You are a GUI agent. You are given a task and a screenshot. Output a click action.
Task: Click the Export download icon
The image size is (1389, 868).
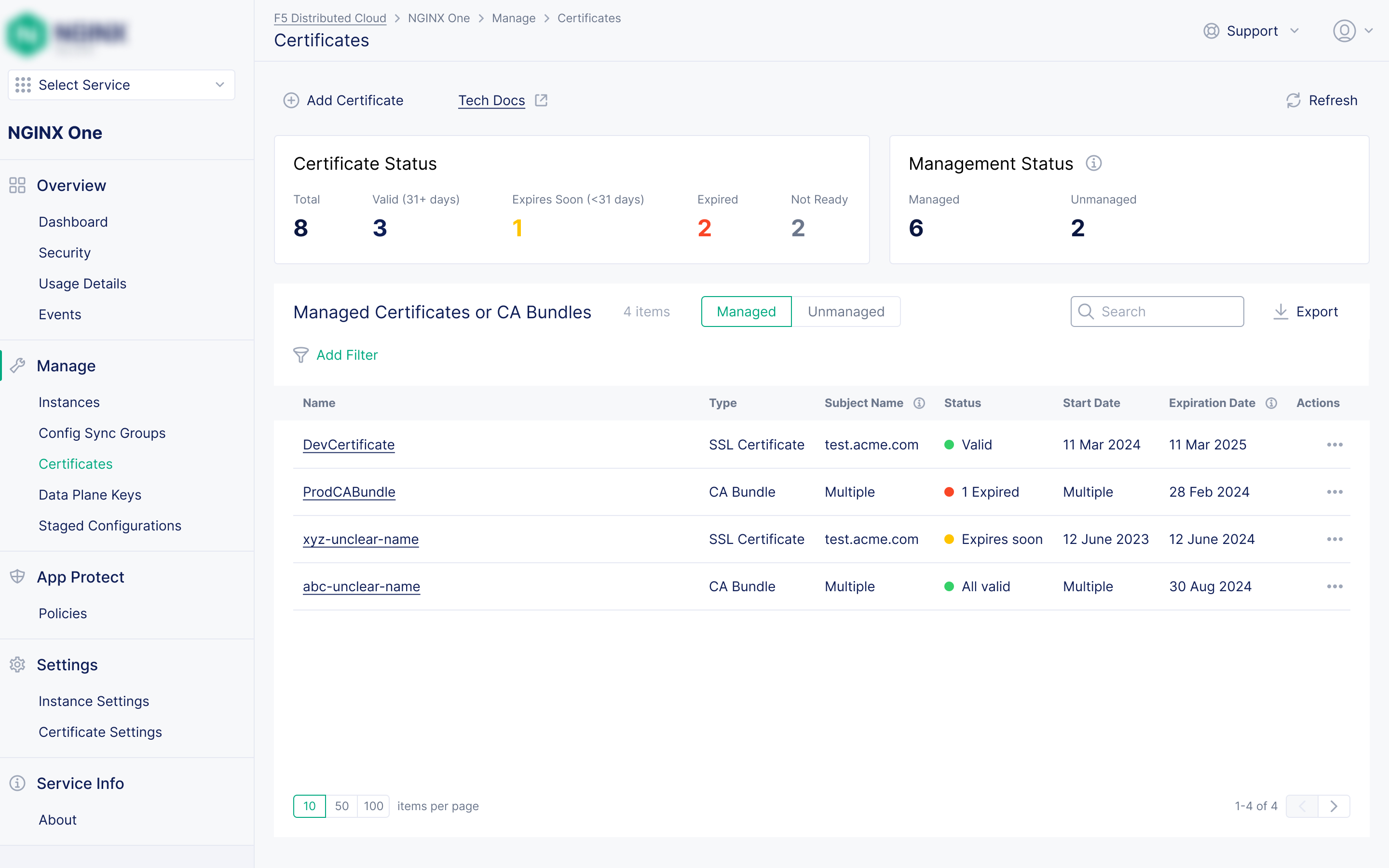click(x=1280, y=312)
